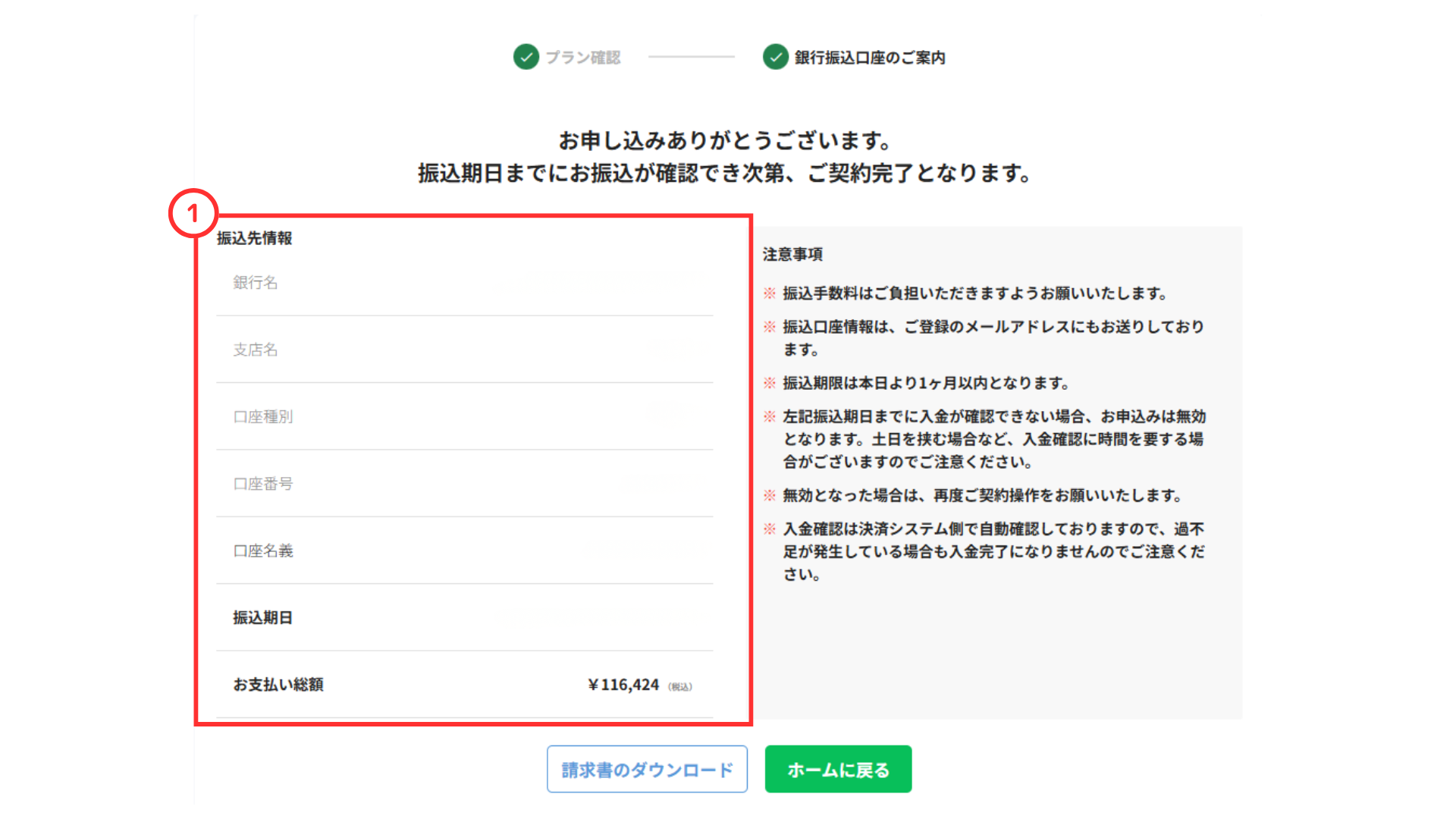The image size is (1456, 819).
Task: Click the 銀行名 row label
Action: click(256, 283)
